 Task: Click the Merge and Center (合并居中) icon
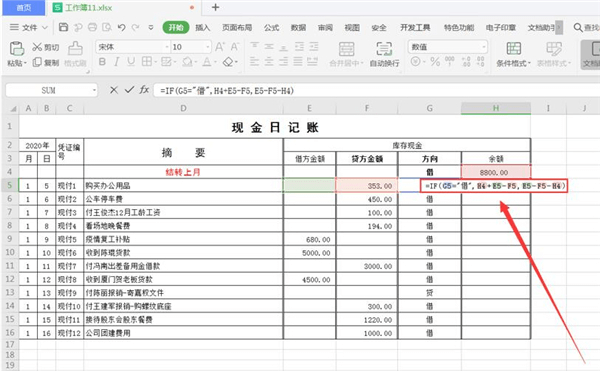coord(346,49)
